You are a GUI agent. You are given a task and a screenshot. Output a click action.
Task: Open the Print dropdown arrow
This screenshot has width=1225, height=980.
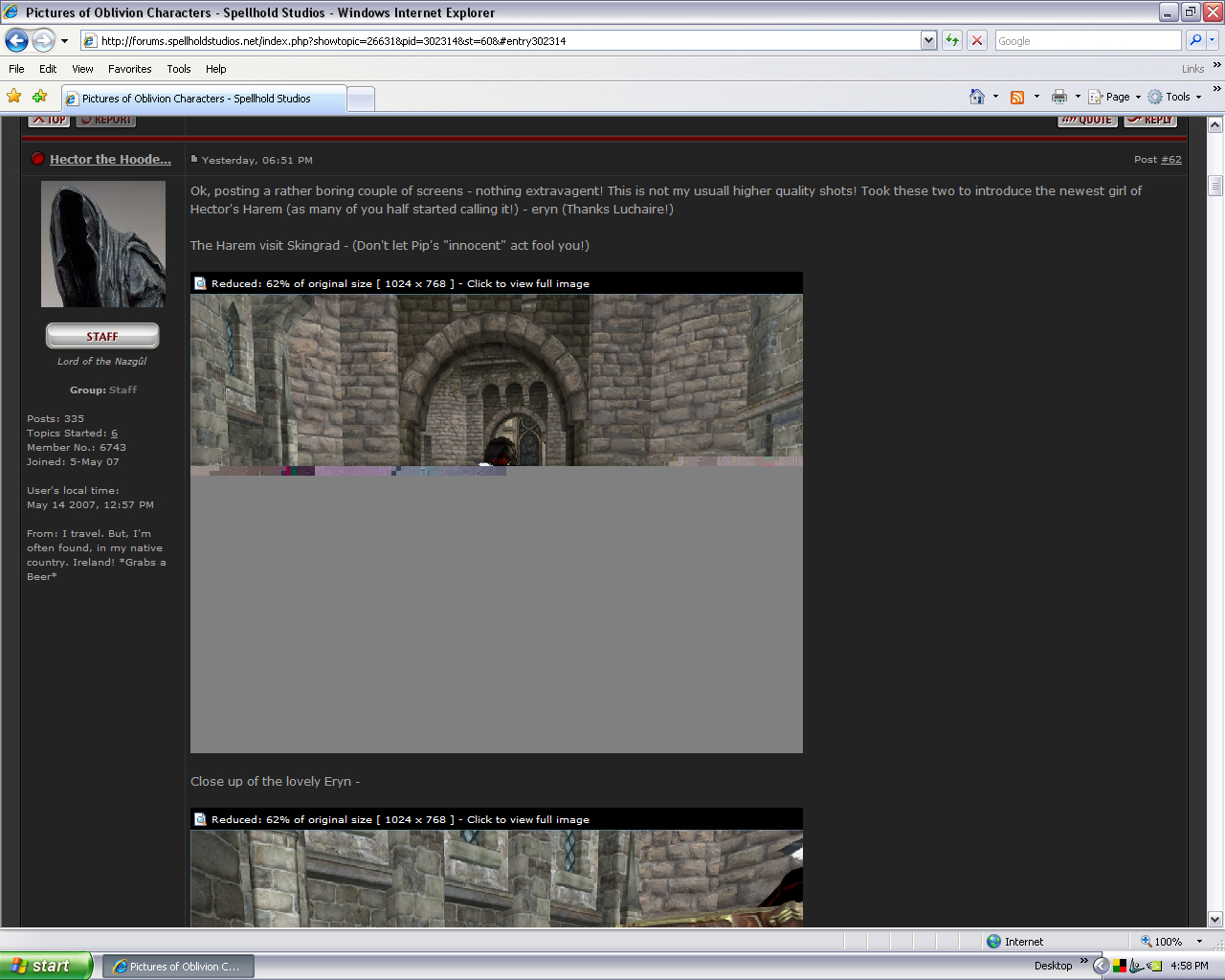point(1078,97)
